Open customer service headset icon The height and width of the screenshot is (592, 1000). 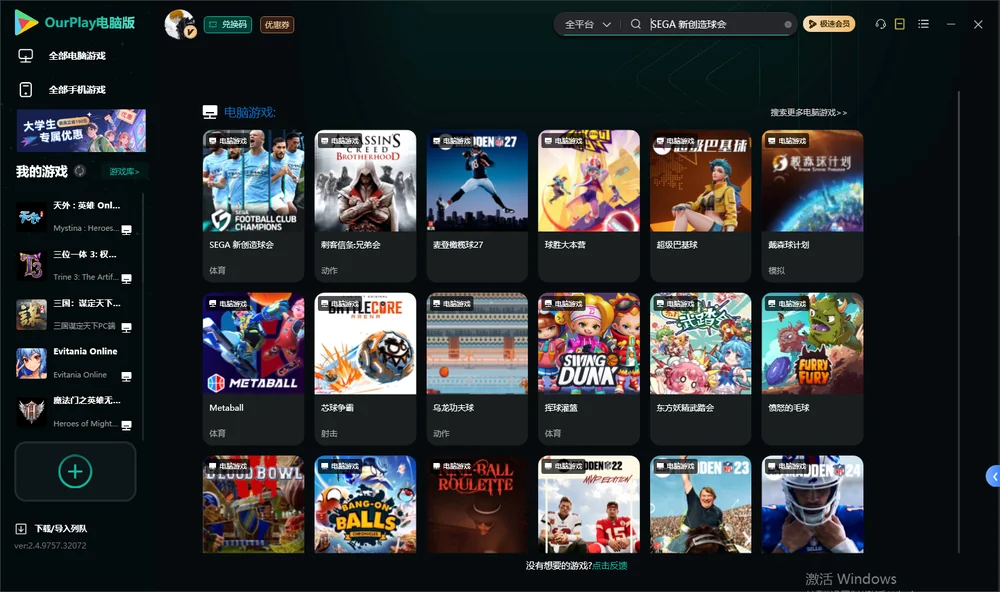(880, 24)
